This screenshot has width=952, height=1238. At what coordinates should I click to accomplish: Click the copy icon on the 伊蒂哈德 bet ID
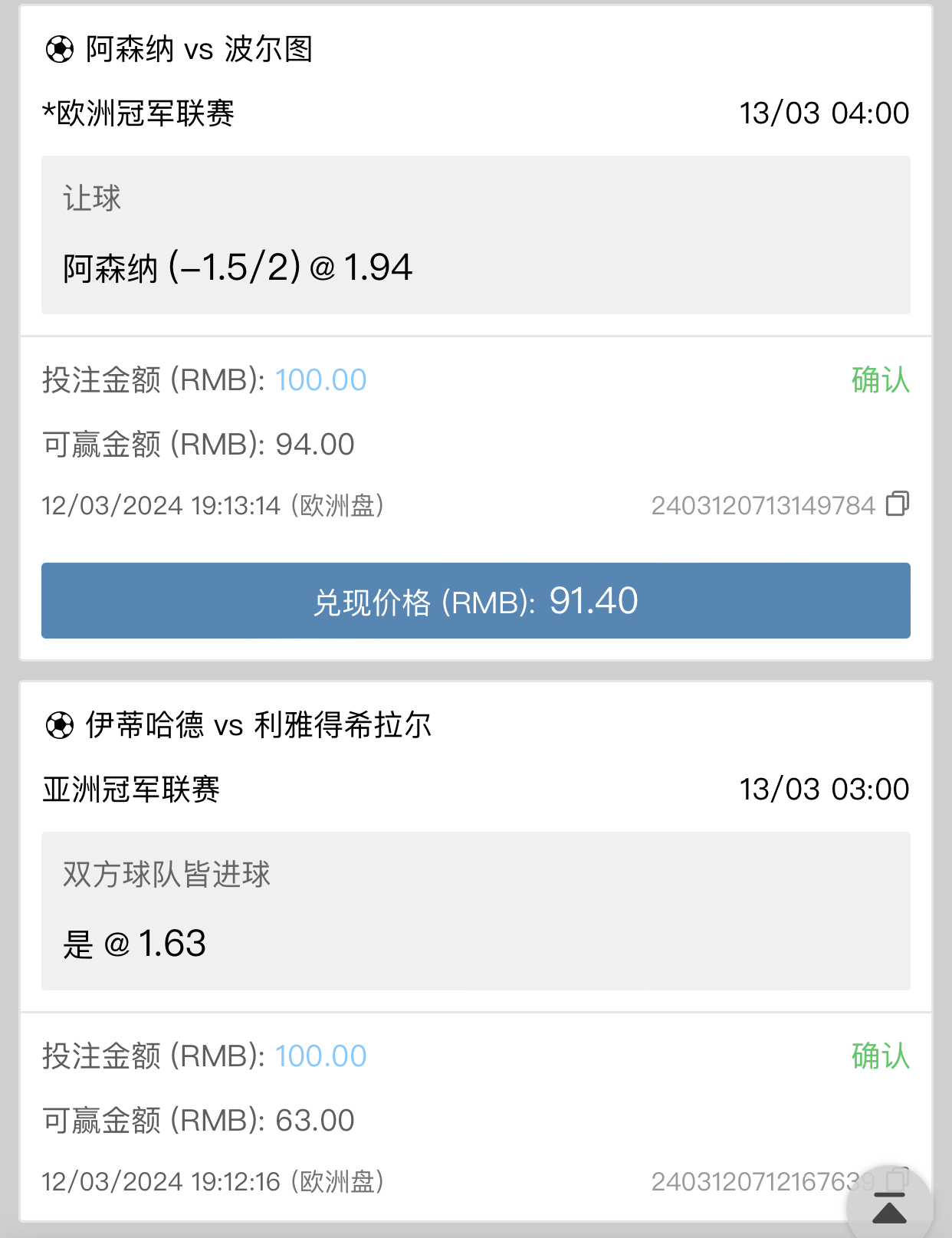(898, 1176)
